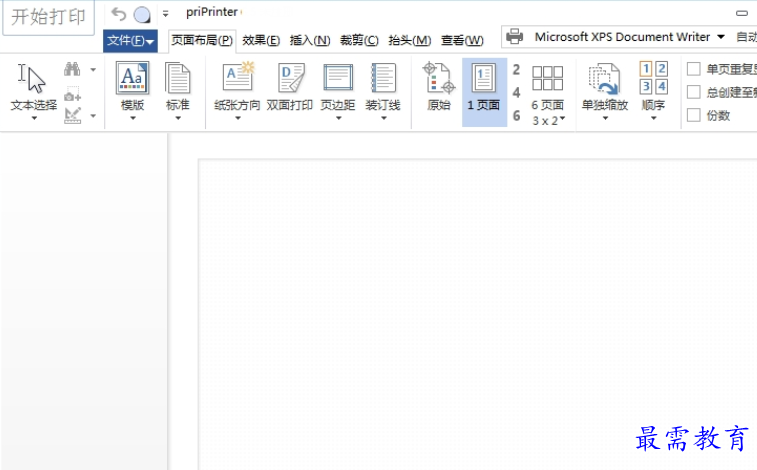This screenshot has height=470, width=757.
Task: Expand the 纸张方向 dropdown arrow
Action: pyautogui.click(x=238, y=118)
